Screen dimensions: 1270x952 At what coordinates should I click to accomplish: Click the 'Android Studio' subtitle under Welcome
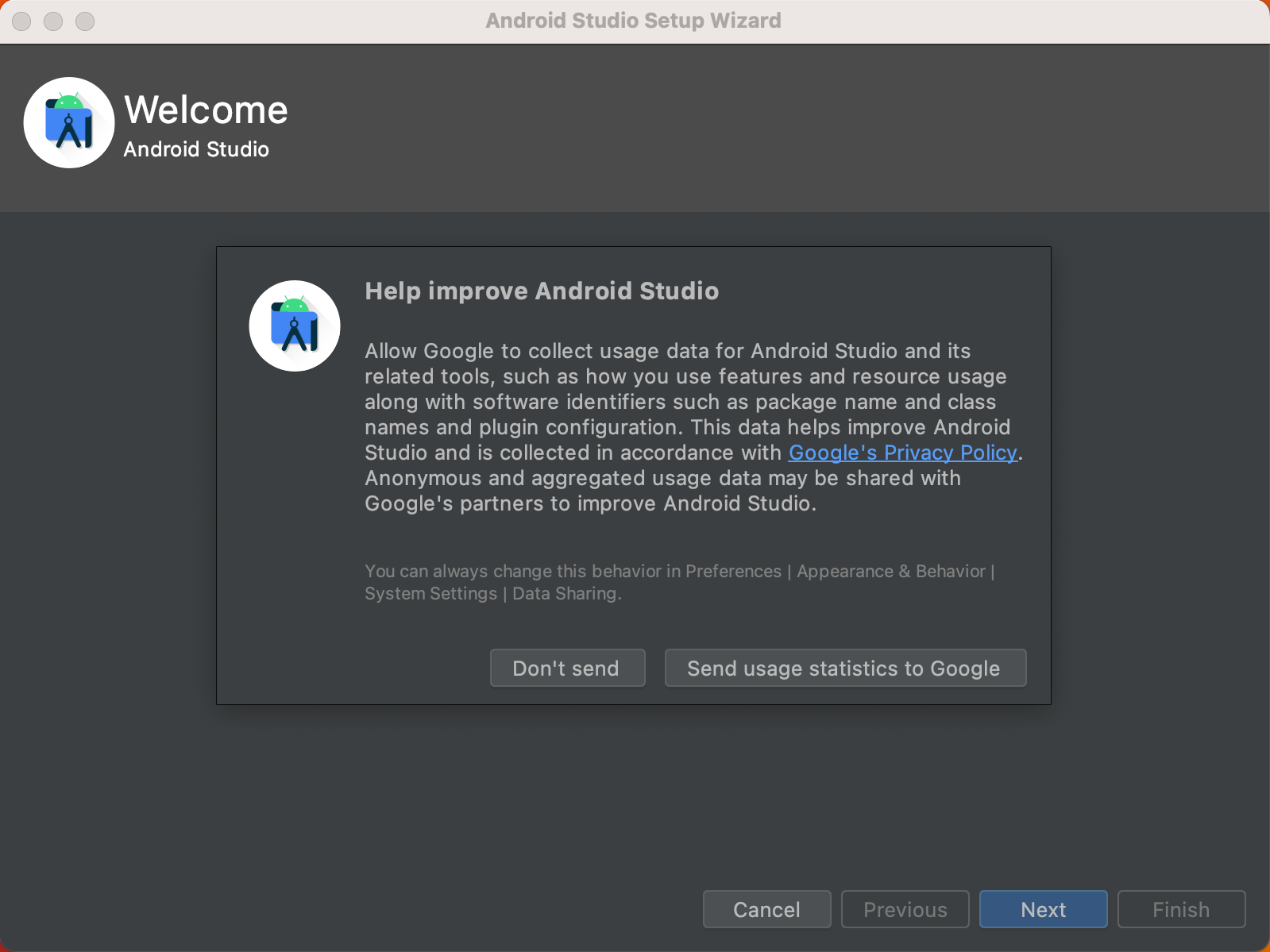[x=196, y=149]
